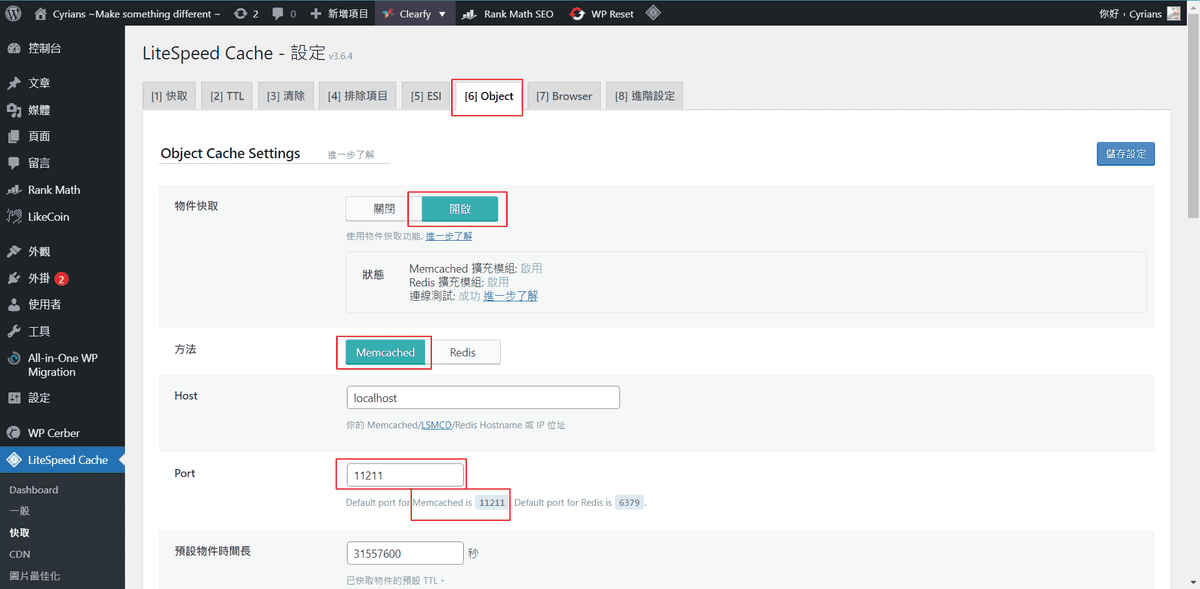Open the 圖片最佳化 image optimization submenu
1200x589 pixels.
[34, 576]
